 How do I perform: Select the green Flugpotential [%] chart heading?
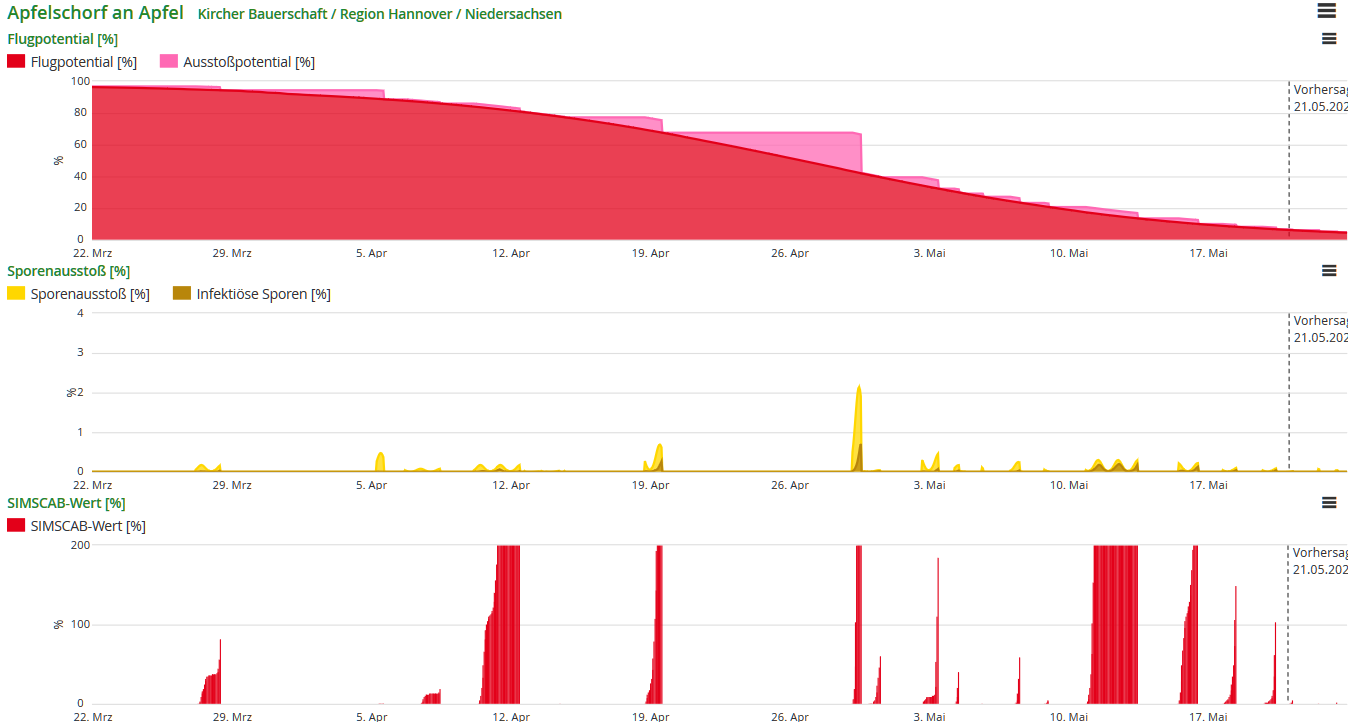point(62,39)
